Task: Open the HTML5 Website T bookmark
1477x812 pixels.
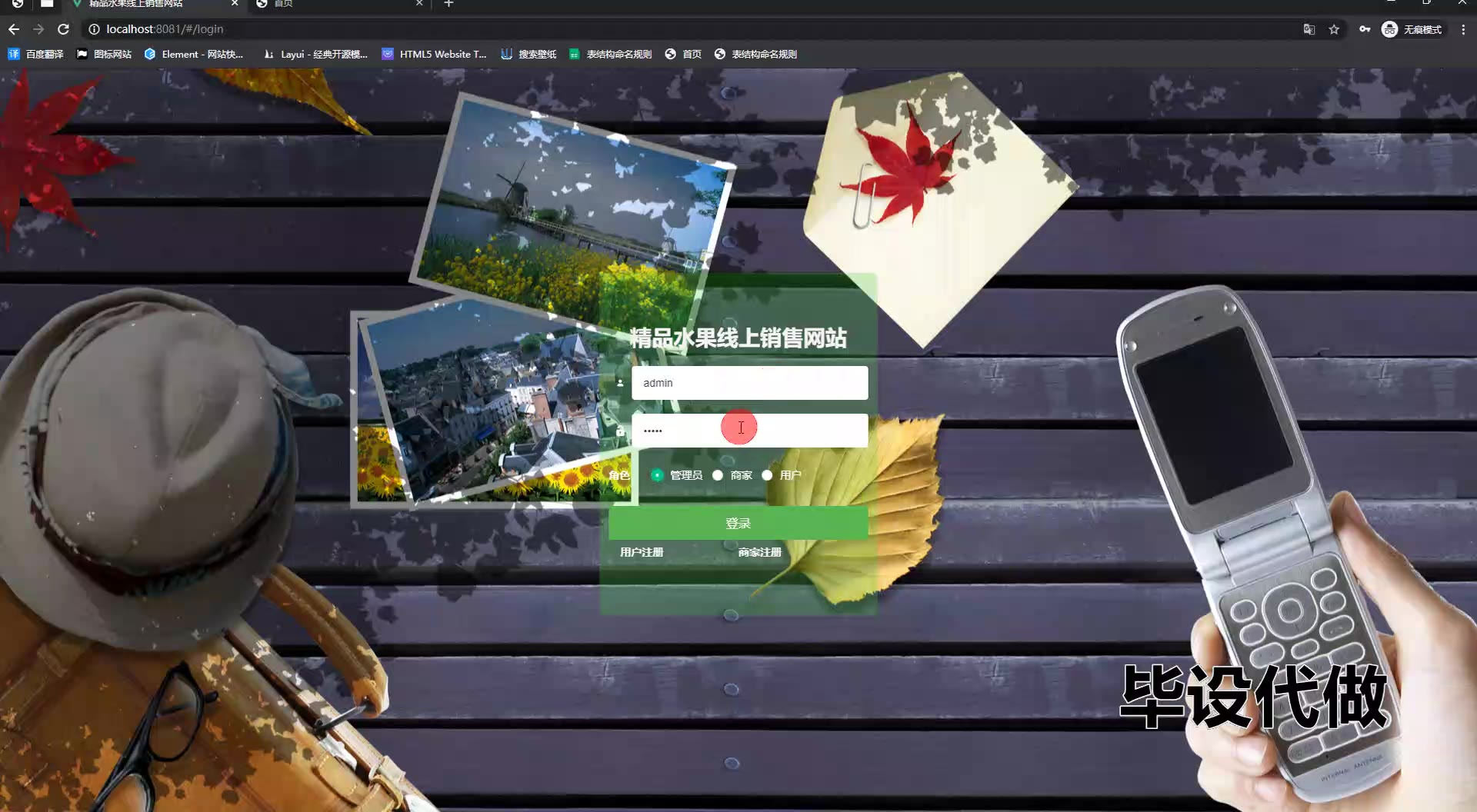Action: tap(434, 54)
